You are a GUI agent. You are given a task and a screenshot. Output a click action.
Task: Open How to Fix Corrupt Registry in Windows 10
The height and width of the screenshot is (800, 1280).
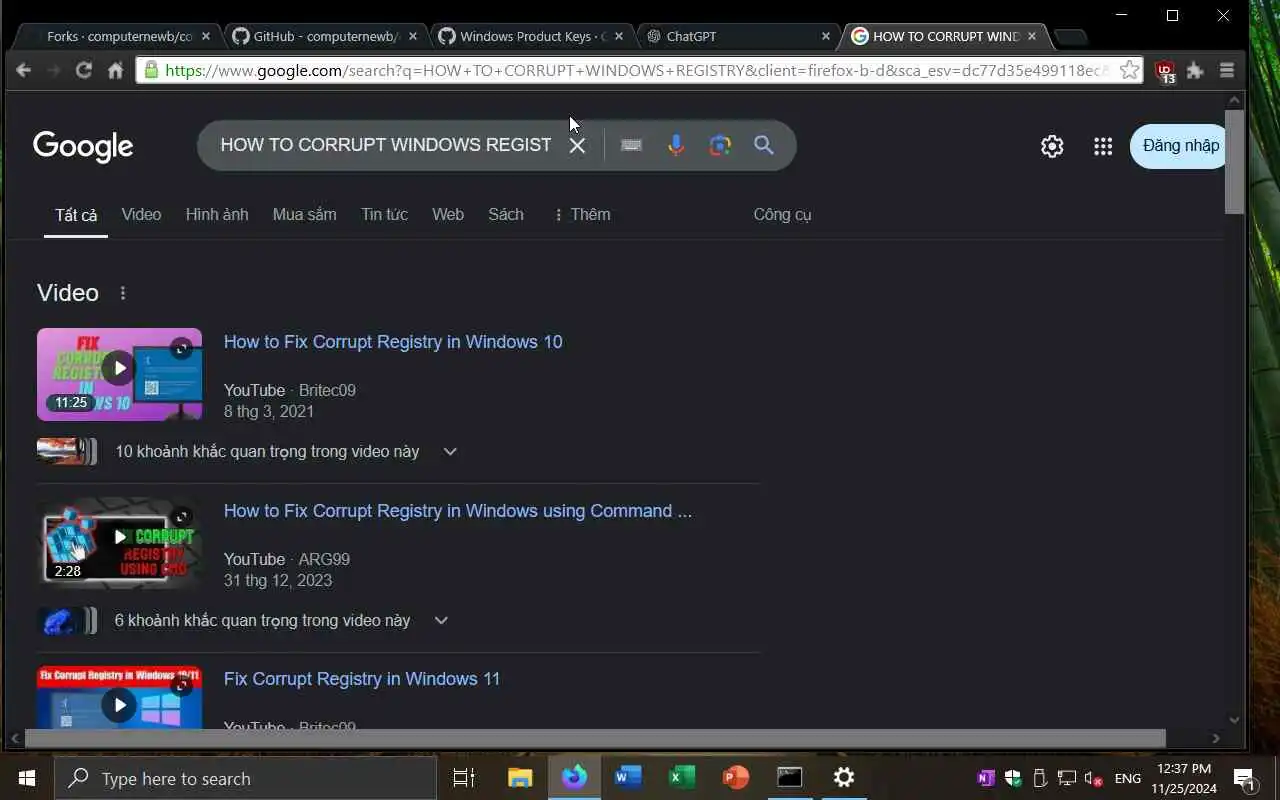(393, 342)
